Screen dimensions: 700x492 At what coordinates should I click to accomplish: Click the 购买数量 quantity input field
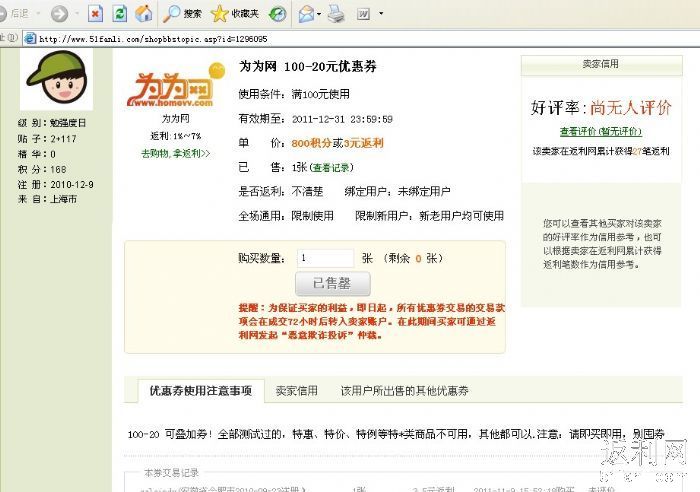[x=325, y=257]
